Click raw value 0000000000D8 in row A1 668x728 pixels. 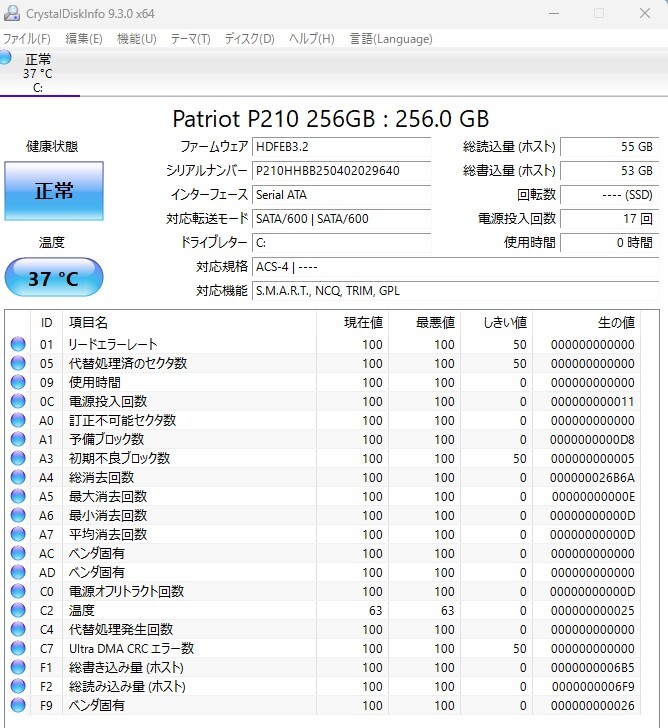click(x=592, y=439)
